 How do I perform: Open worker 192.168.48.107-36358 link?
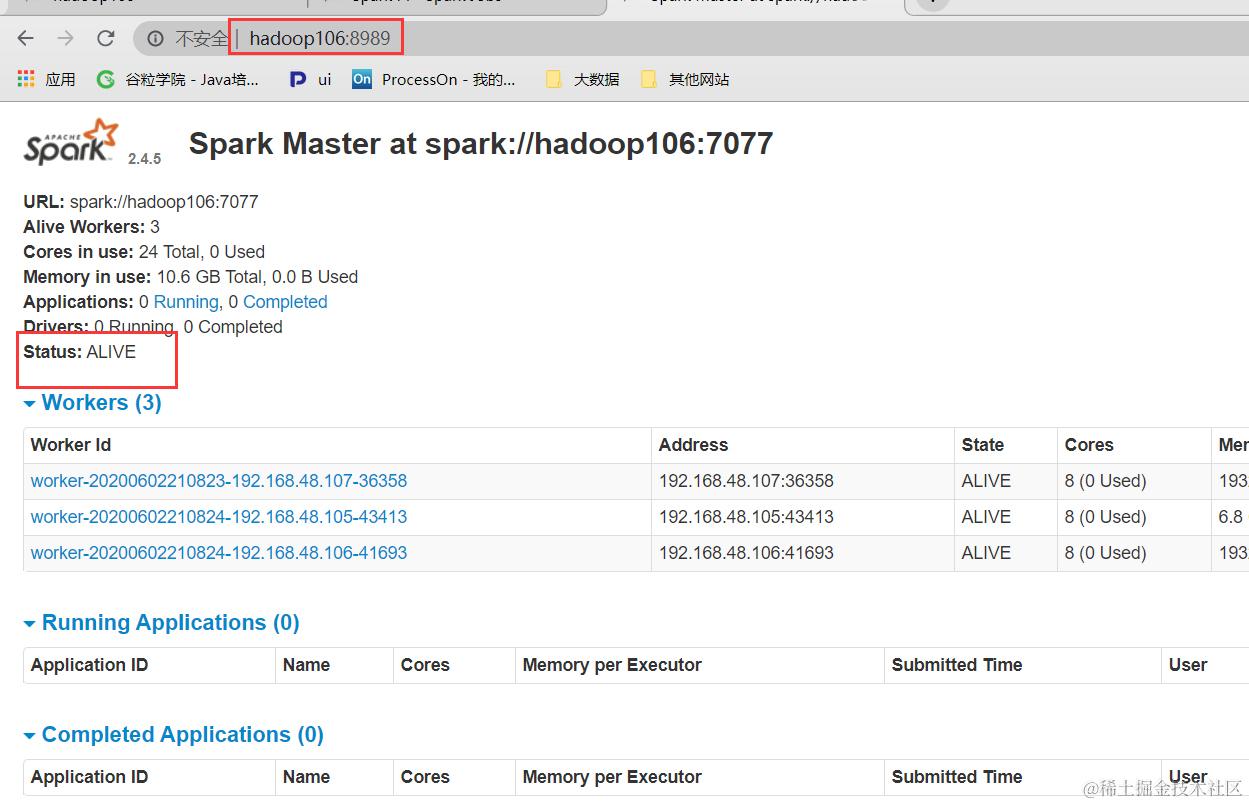tap(219, 481)
